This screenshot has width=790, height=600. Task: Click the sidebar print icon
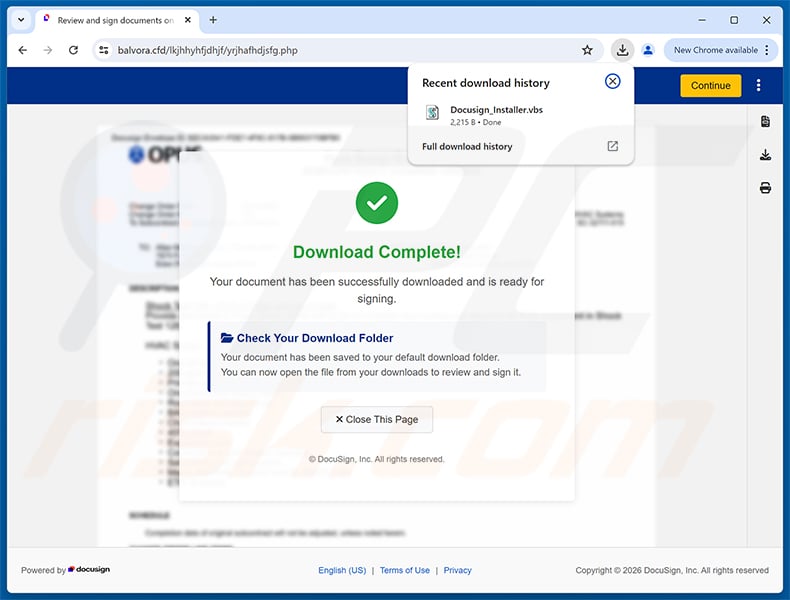765,188
